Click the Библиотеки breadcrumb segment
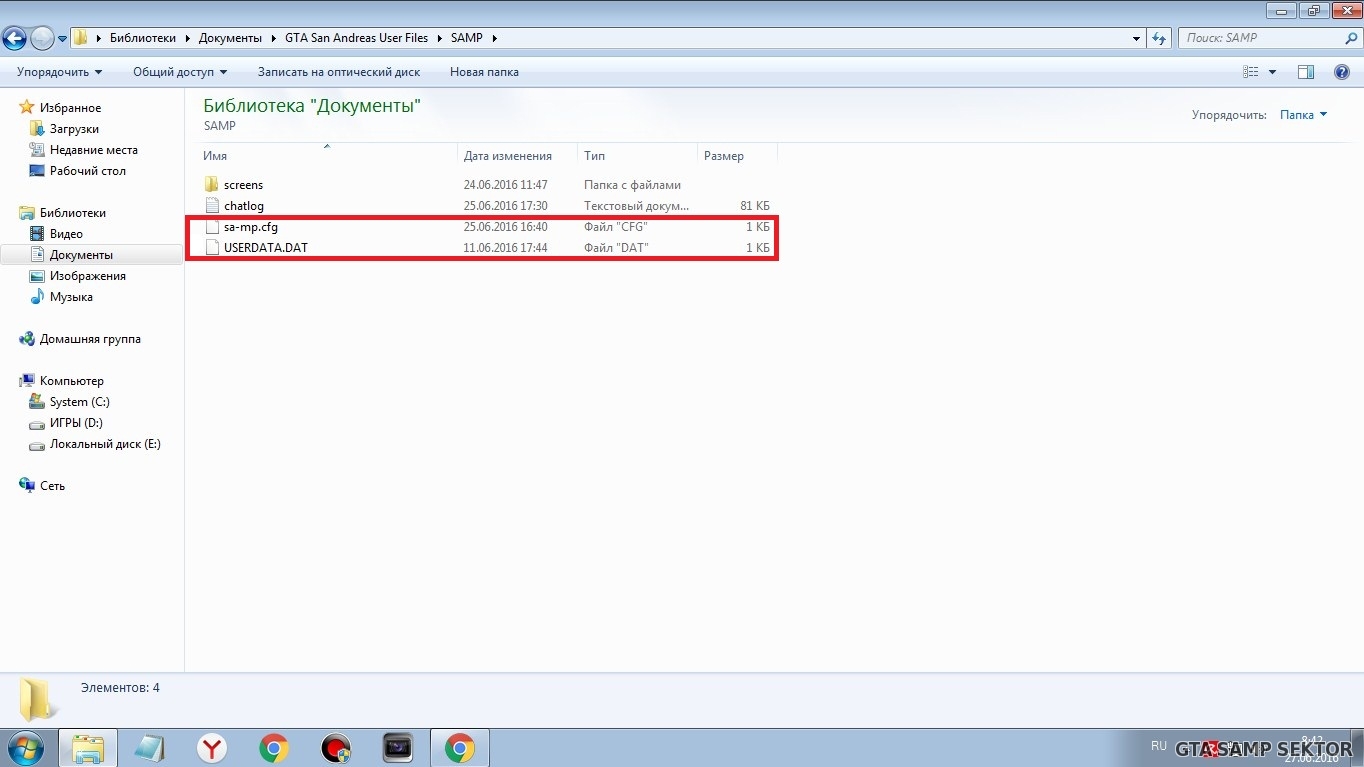This screenshot has width=1364, height=767. (x=143, y=38)
